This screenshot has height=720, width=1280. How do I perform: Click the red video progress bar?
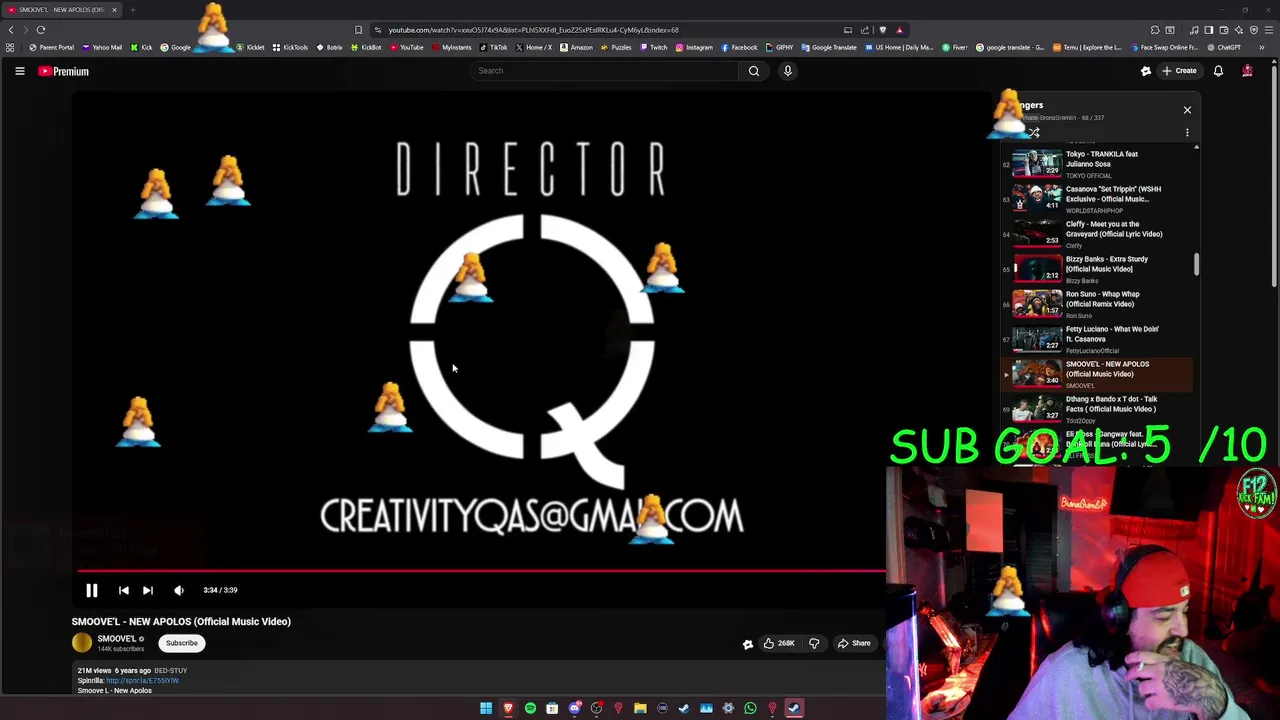(x=480, y=571)
